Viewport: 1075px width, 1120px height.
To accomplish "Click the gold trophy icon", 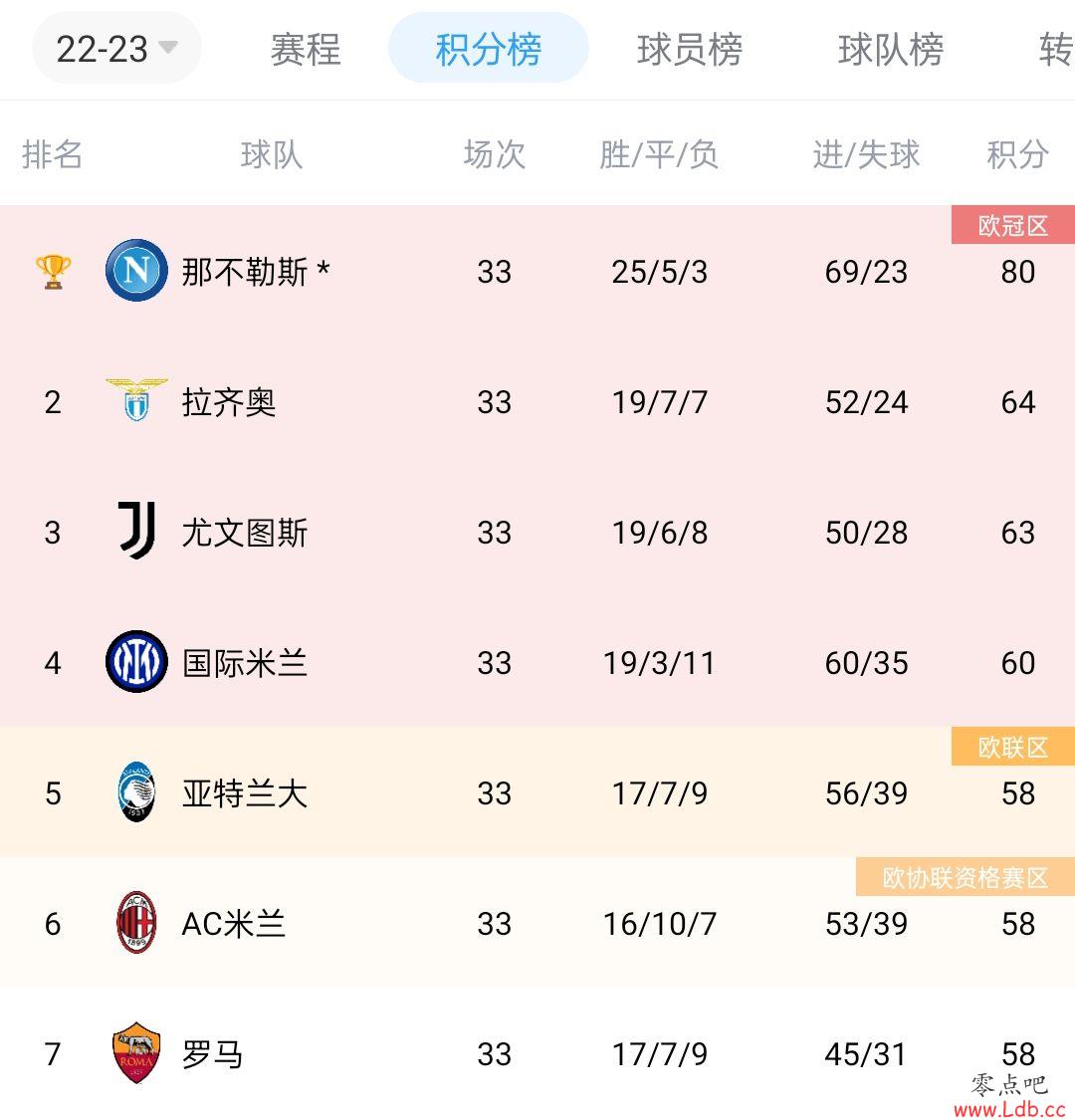I will pyautogui.click(x=53, y=272).
